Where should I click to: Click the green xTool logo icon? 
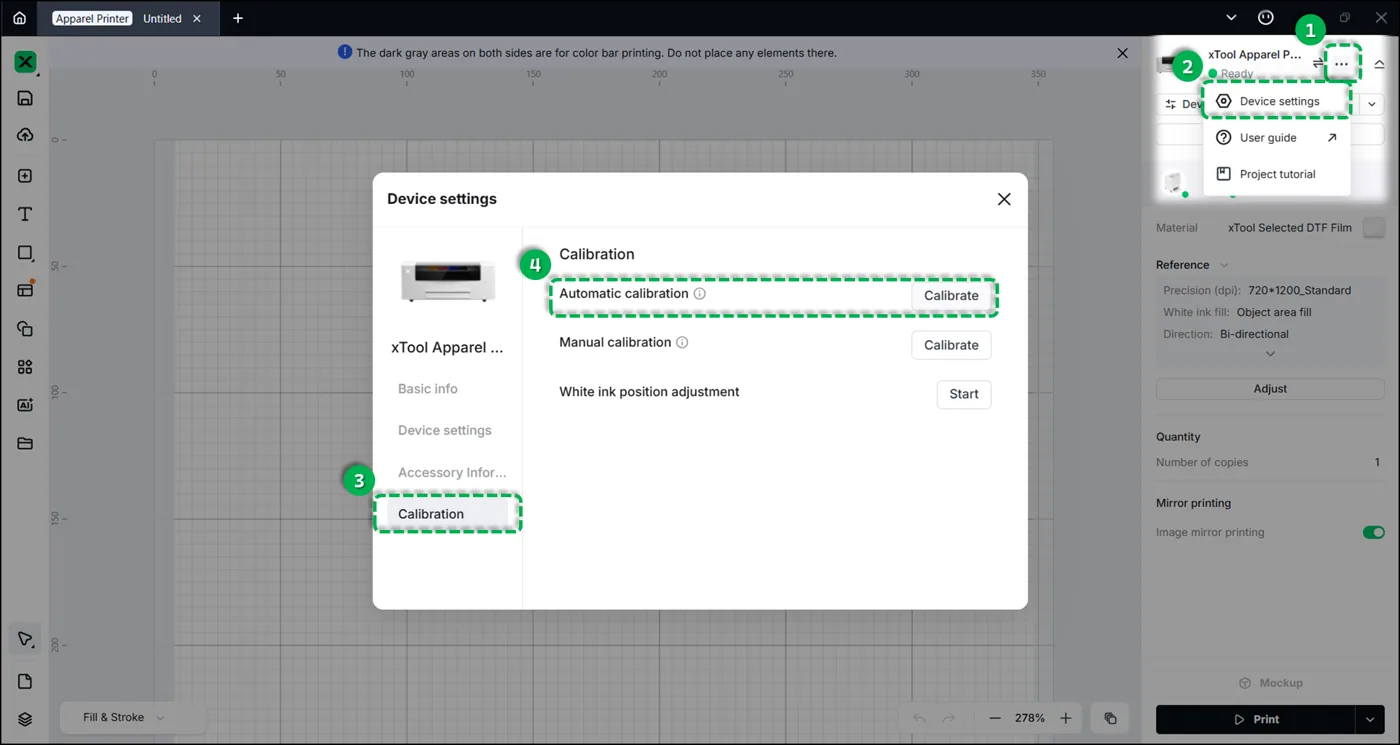[25, 62]
